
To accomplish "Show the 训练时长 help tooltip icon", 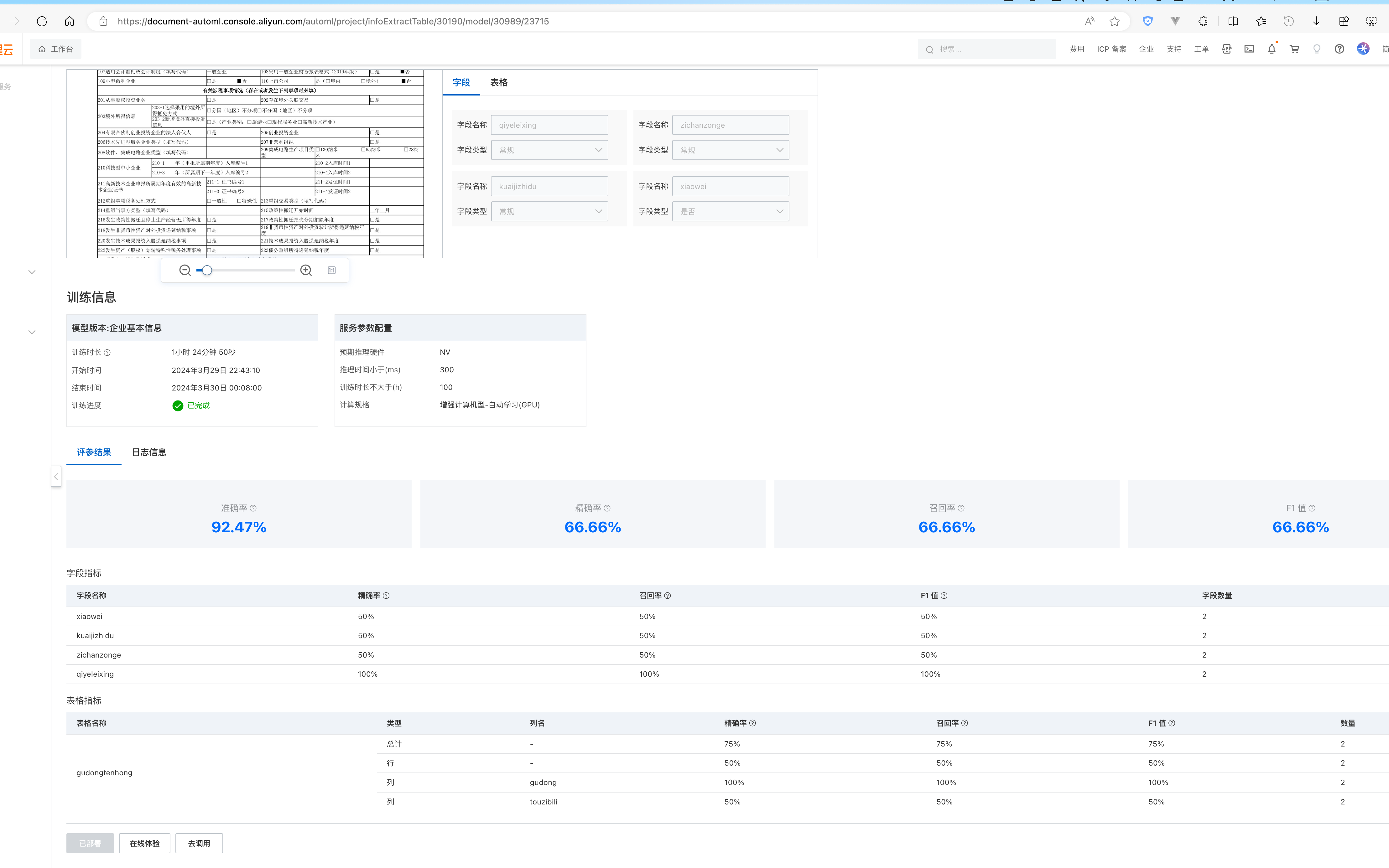I will coord(107,353).
